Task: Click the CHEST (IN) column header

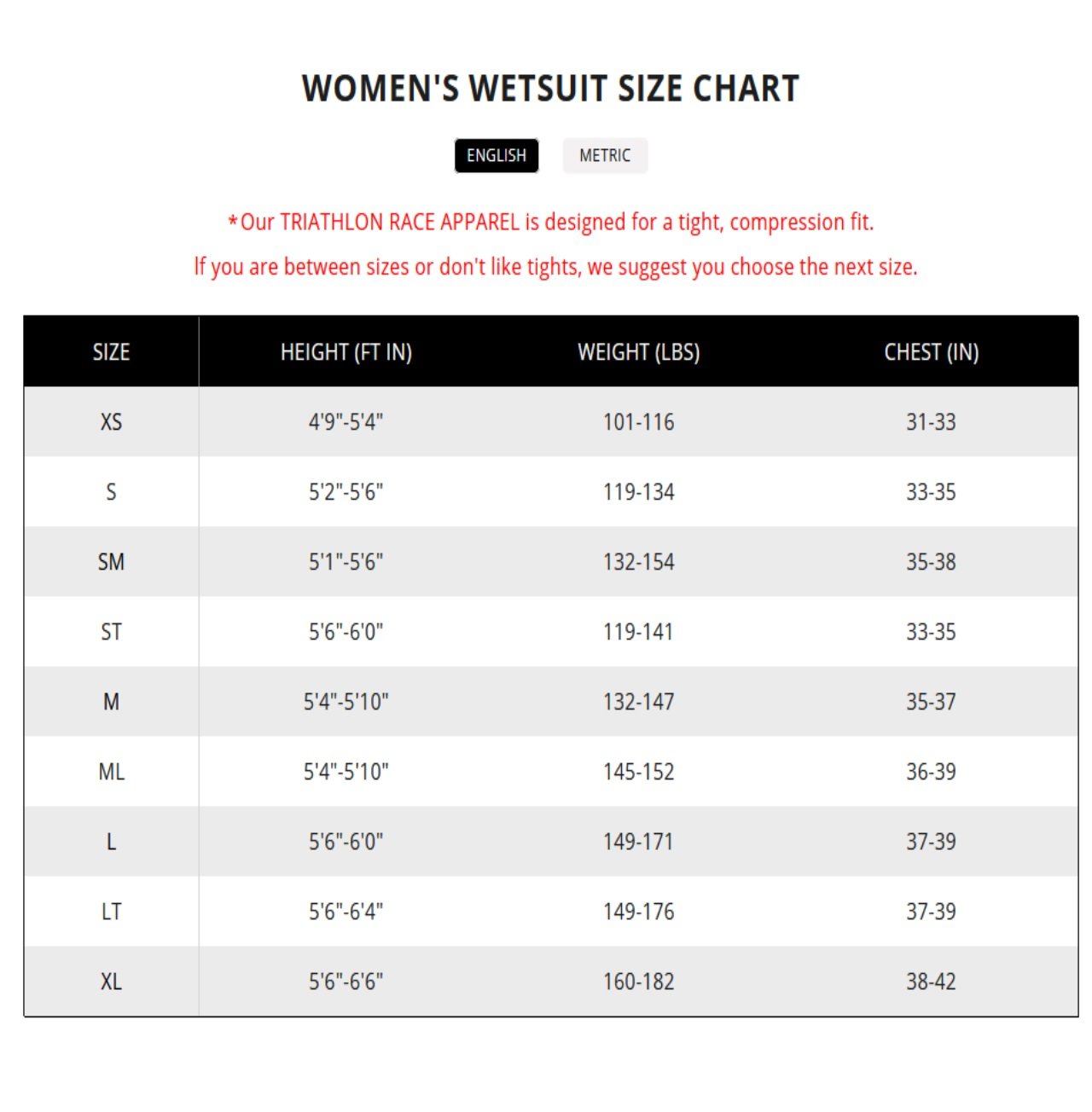Action: tap(931, 352)
